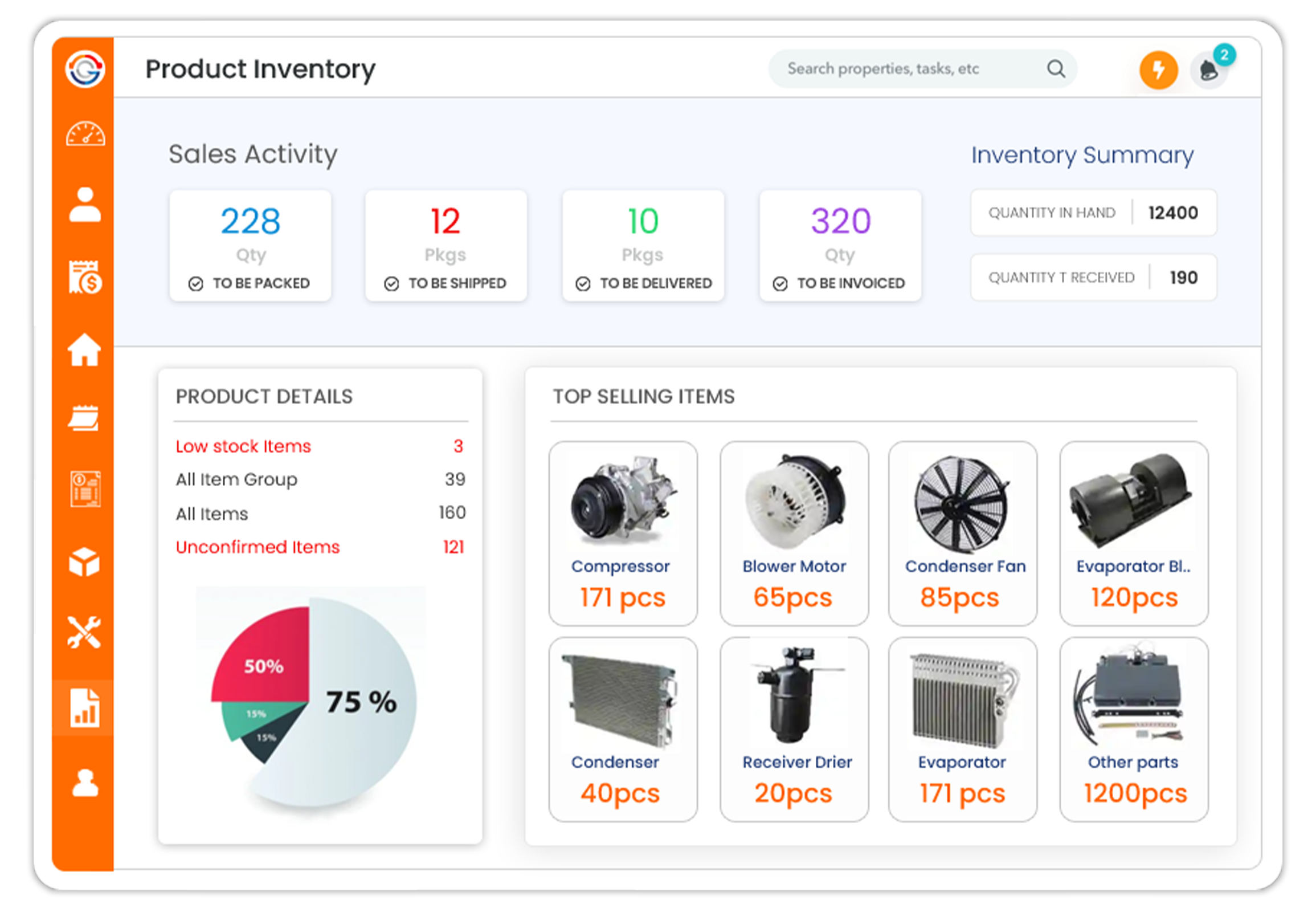Open Low stock Items link
Viewport: 1316px width, 912px height.
tap(243, 446)
